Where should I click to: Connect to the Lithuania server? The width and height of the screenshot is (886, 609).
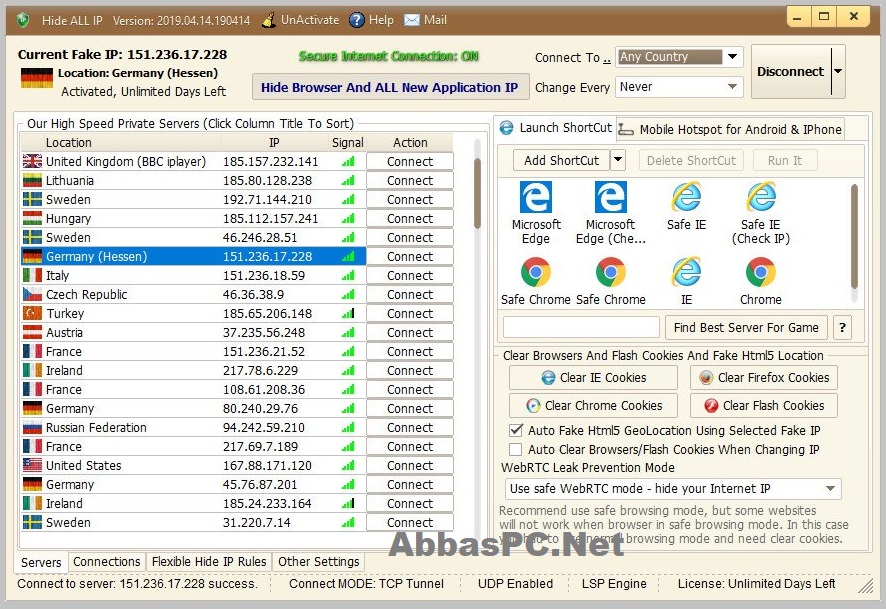pos(410,181)
